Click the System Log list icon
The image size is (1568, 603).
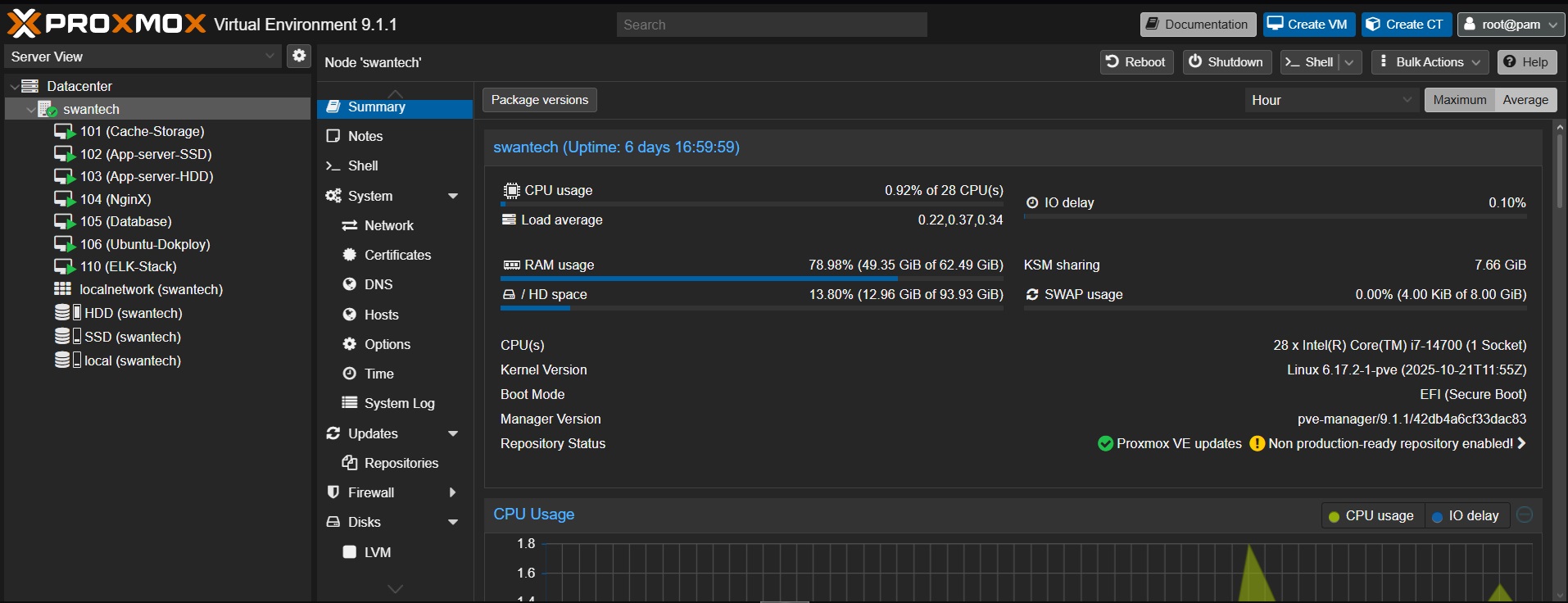click(x=350, y=402)
